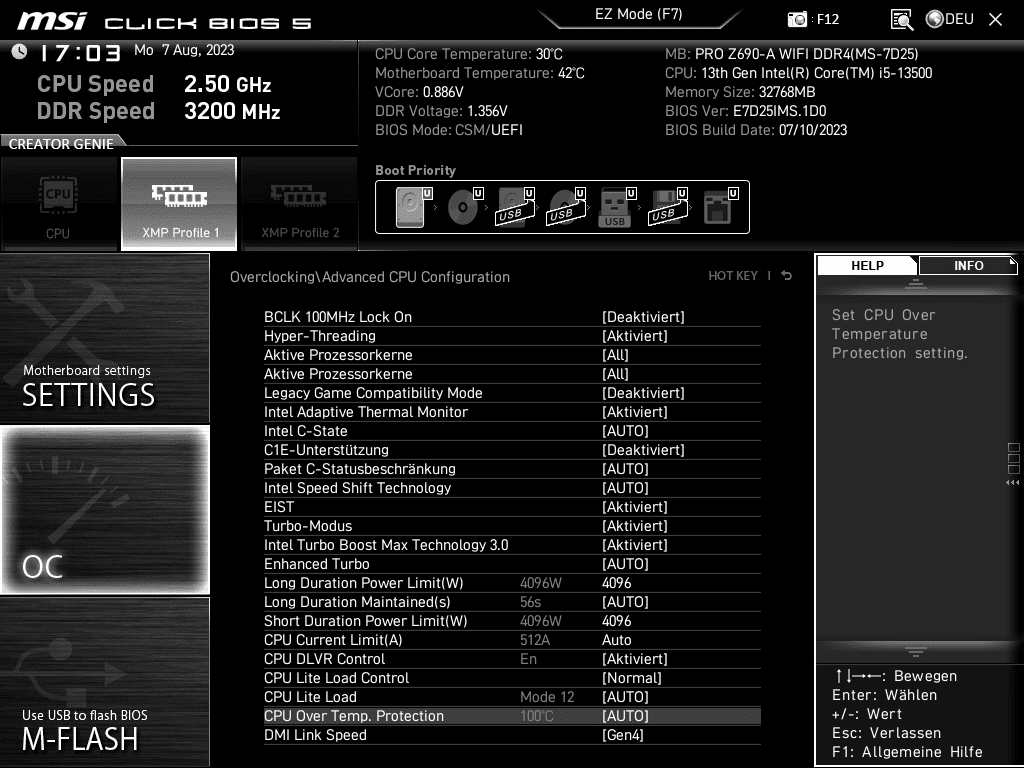This screenshot has width=1024, height=768.
Task: Toggle BCLK 100MHz Lock On setting
Action: coord(512,317)
